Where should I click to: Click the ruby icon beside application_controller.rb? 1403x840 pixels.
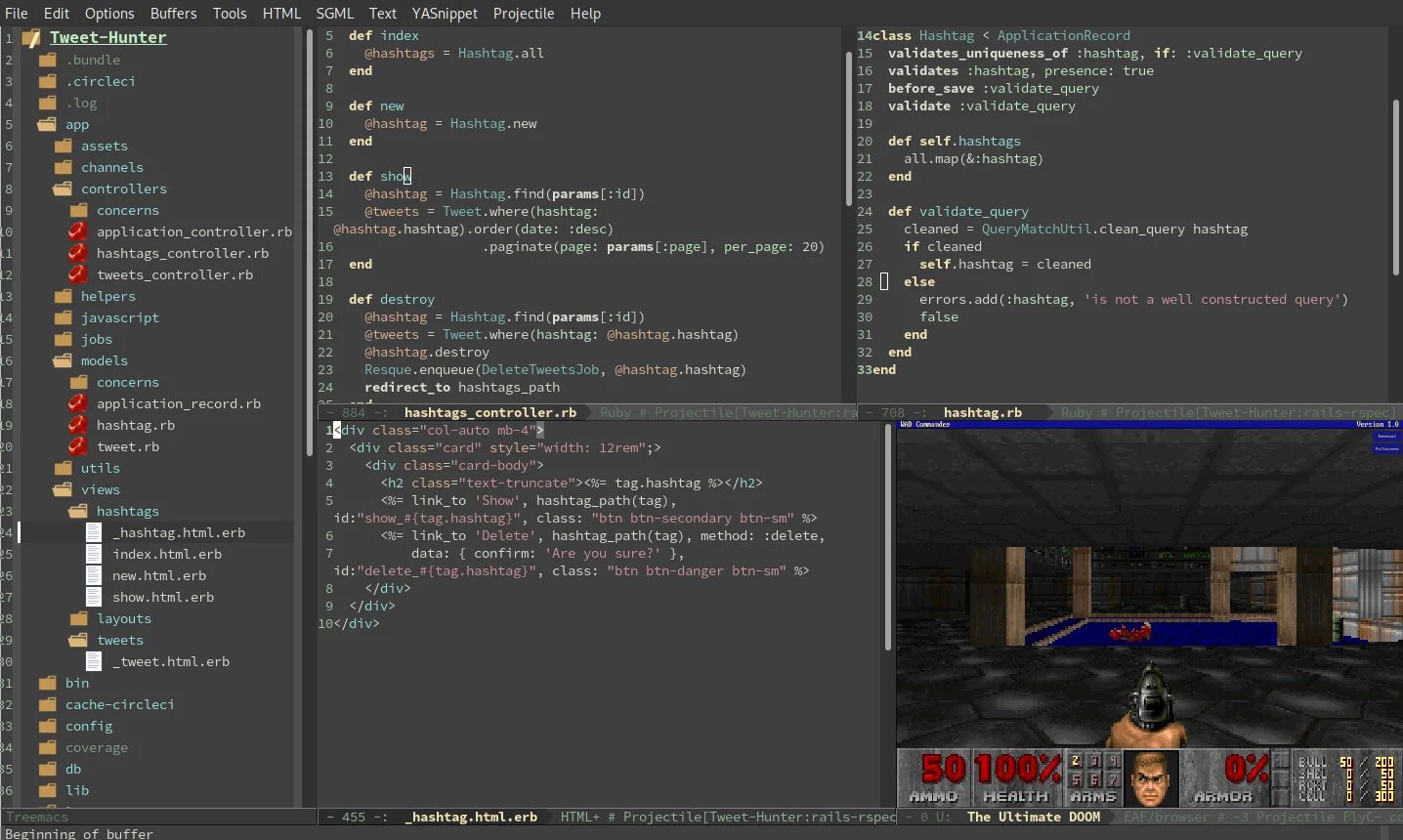(78, 231)
